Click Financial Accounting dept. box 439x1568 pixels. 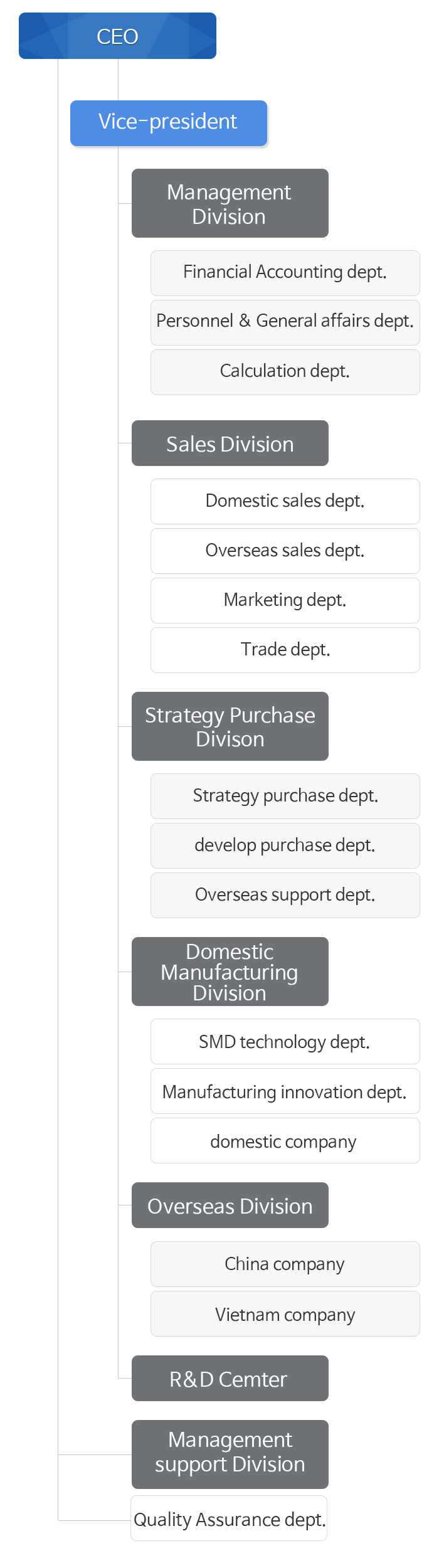coord(285,273)
